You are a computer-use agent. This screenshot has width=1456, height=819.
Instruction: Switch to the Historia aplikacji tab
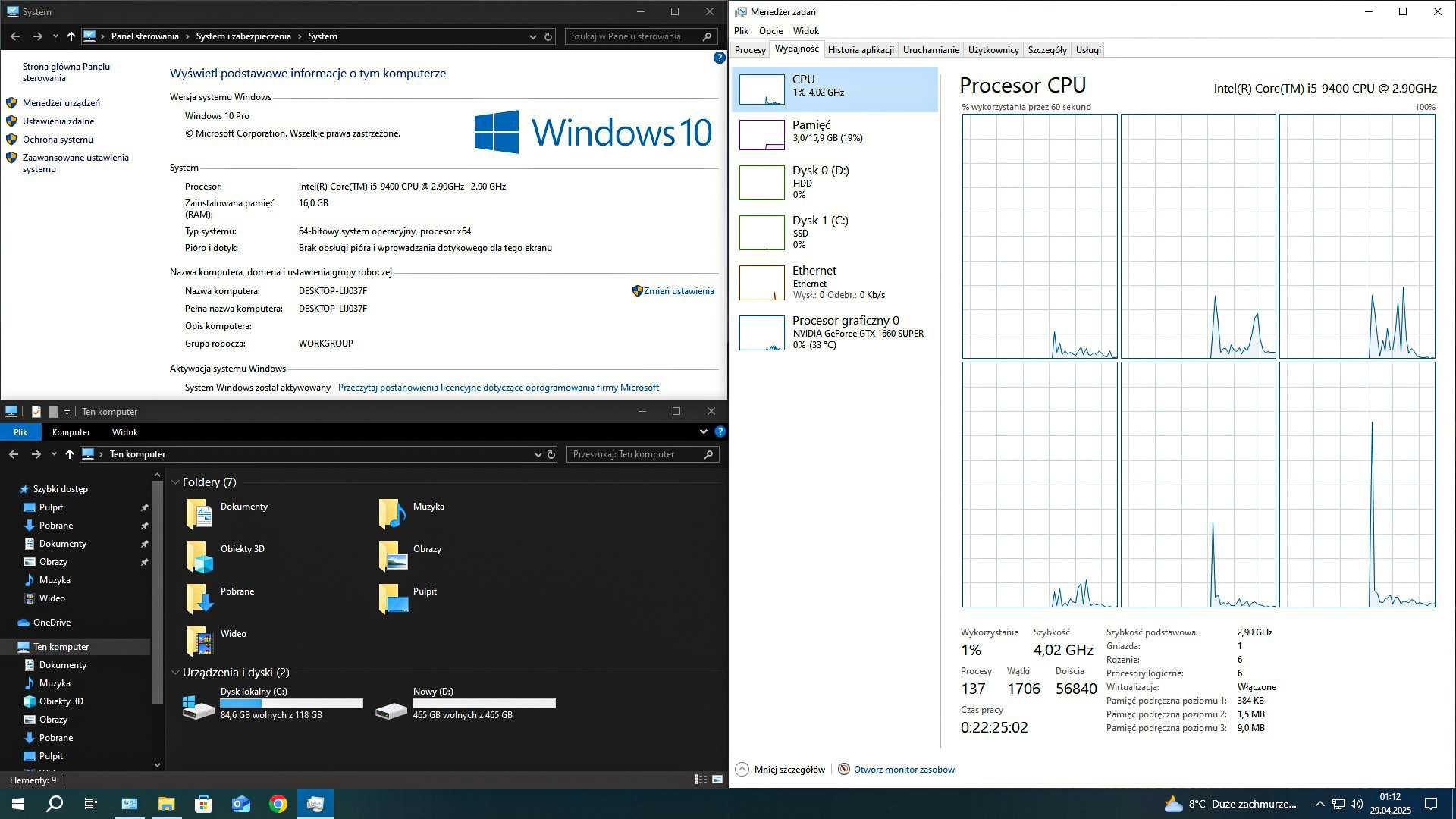(x=861, y=50)
